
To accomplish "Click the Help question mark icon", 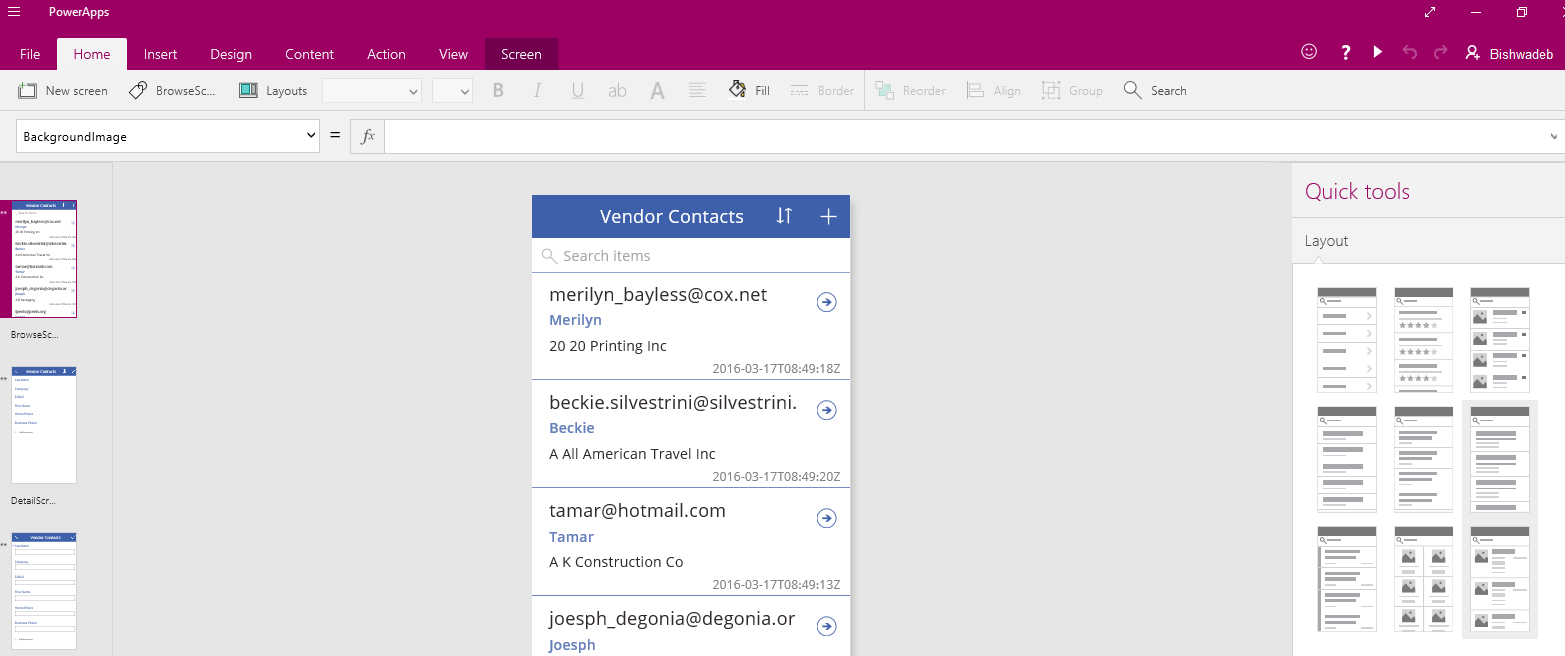I will click(1345, 51).
